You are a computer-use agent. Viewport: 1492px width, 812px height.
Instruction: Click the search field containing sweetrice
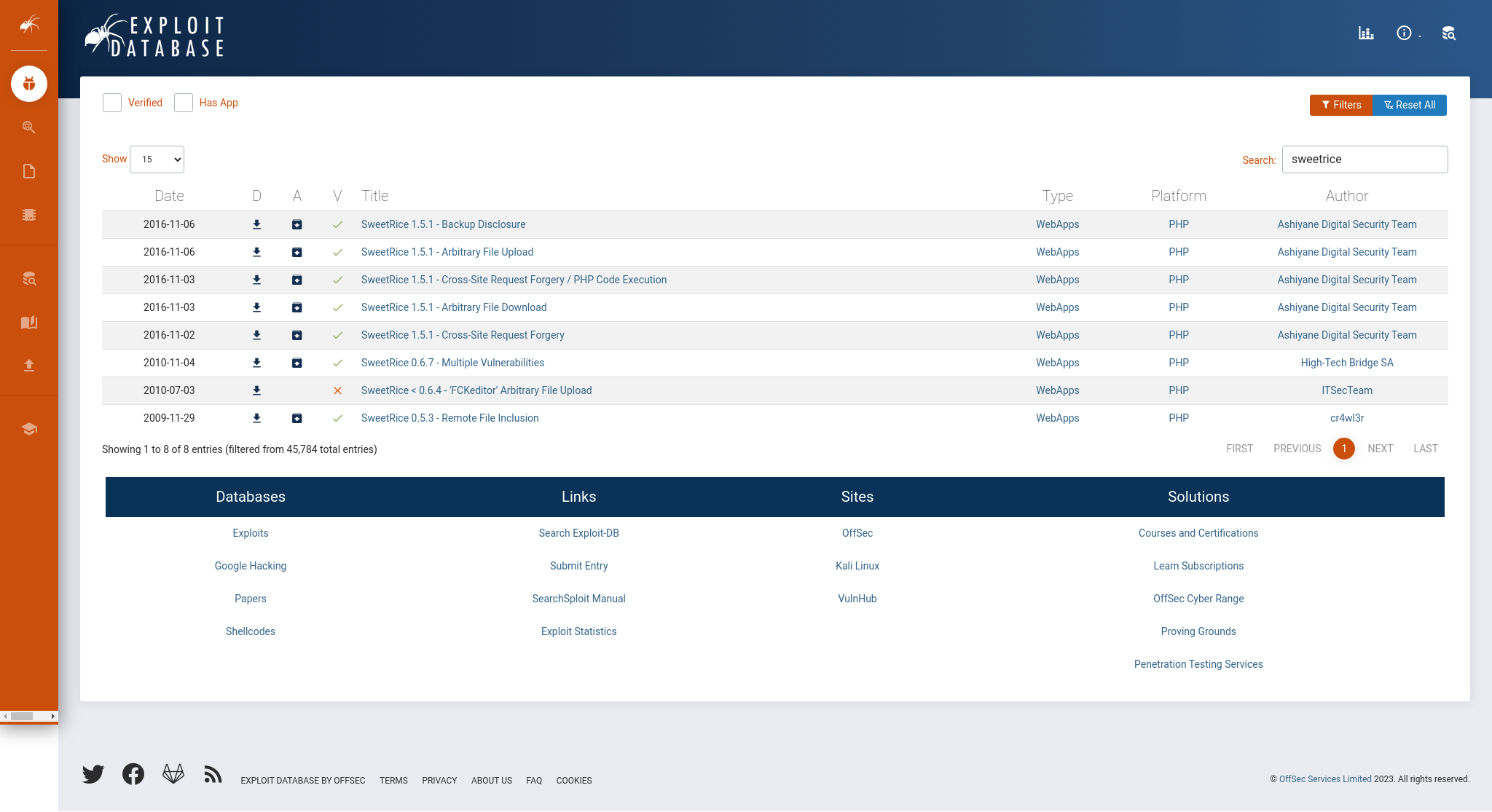point(1364,159)
